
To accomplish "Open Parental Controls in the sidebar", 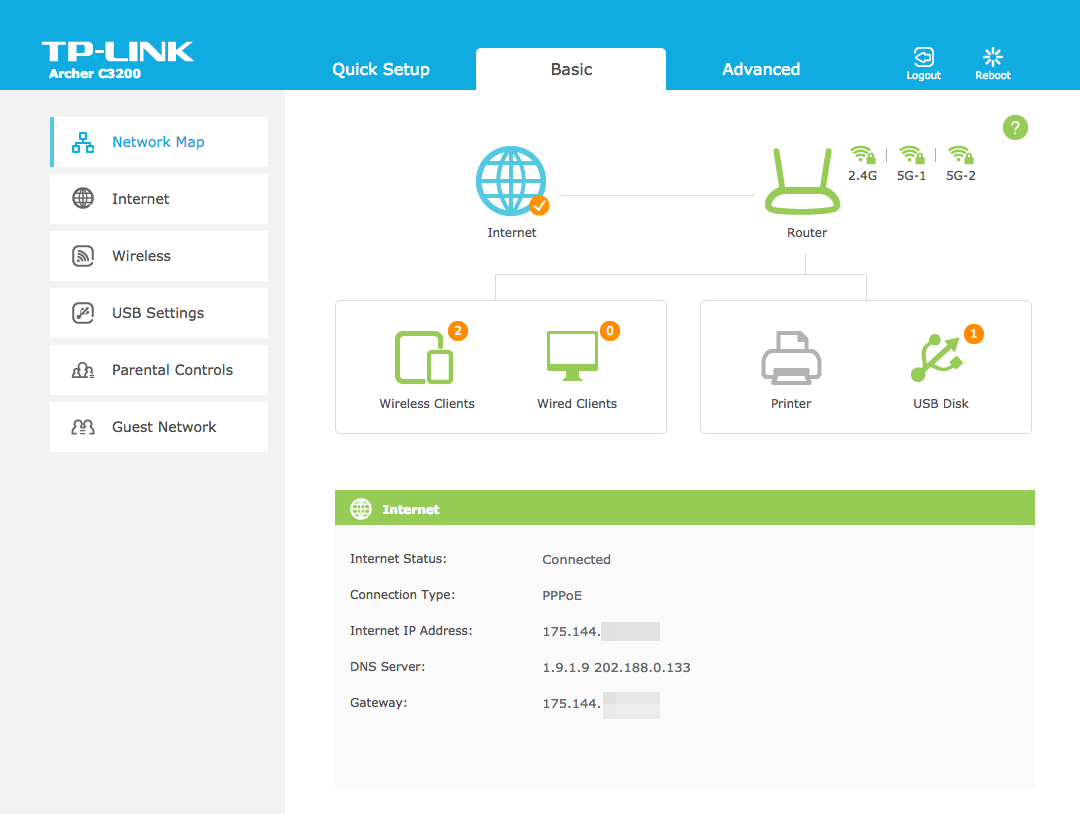I will (159, 370).
